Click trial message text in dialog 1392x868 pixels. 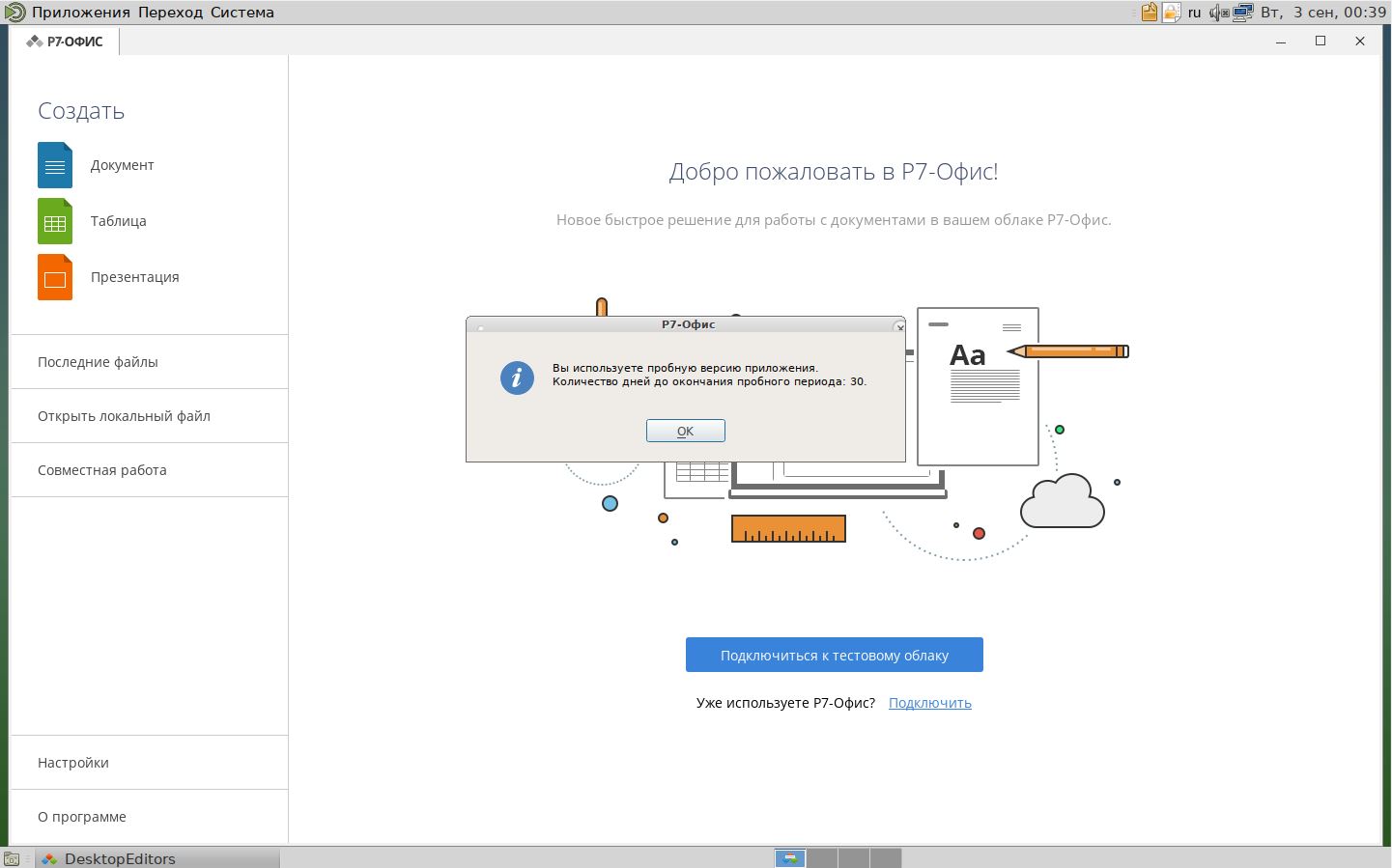click(709, 375)
